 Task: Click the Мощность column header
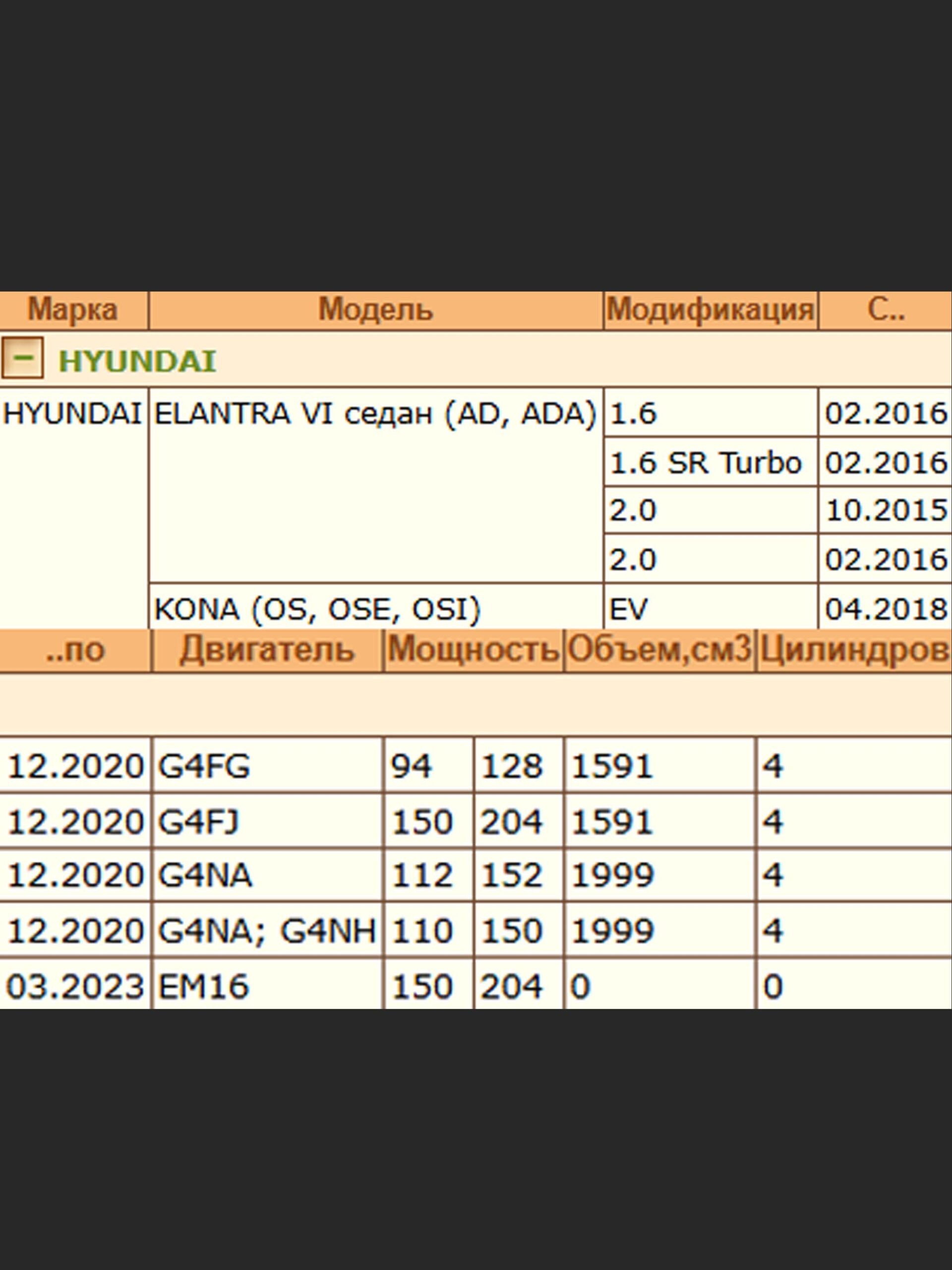tap(474, 650)
